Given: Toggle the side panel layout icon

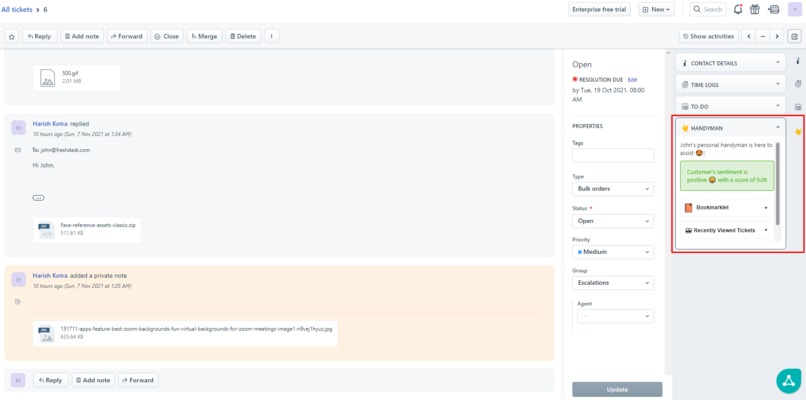Looking at the screenshot, I should (x=794, y=37).
